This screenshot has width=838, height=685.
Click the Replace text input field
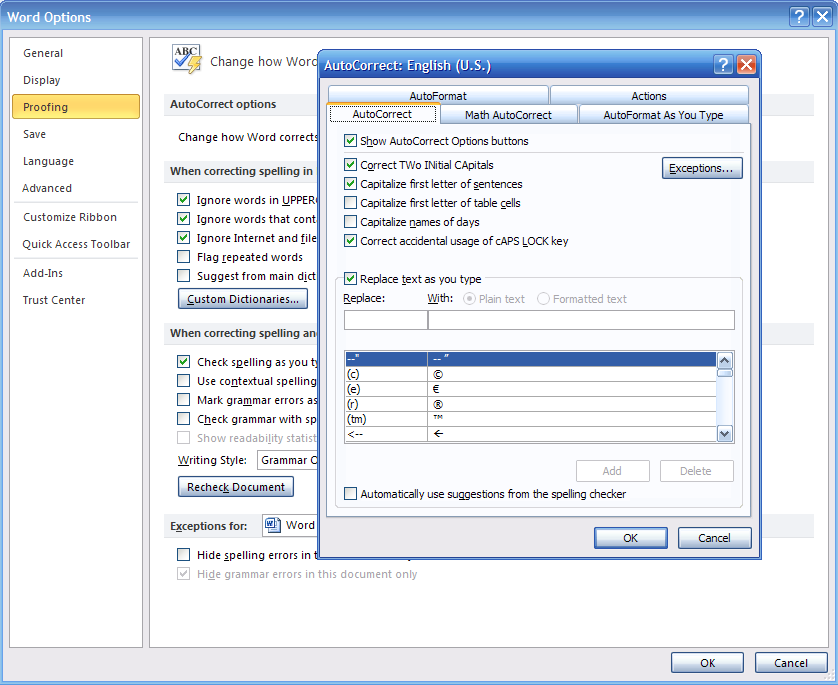tap(386, 320)
